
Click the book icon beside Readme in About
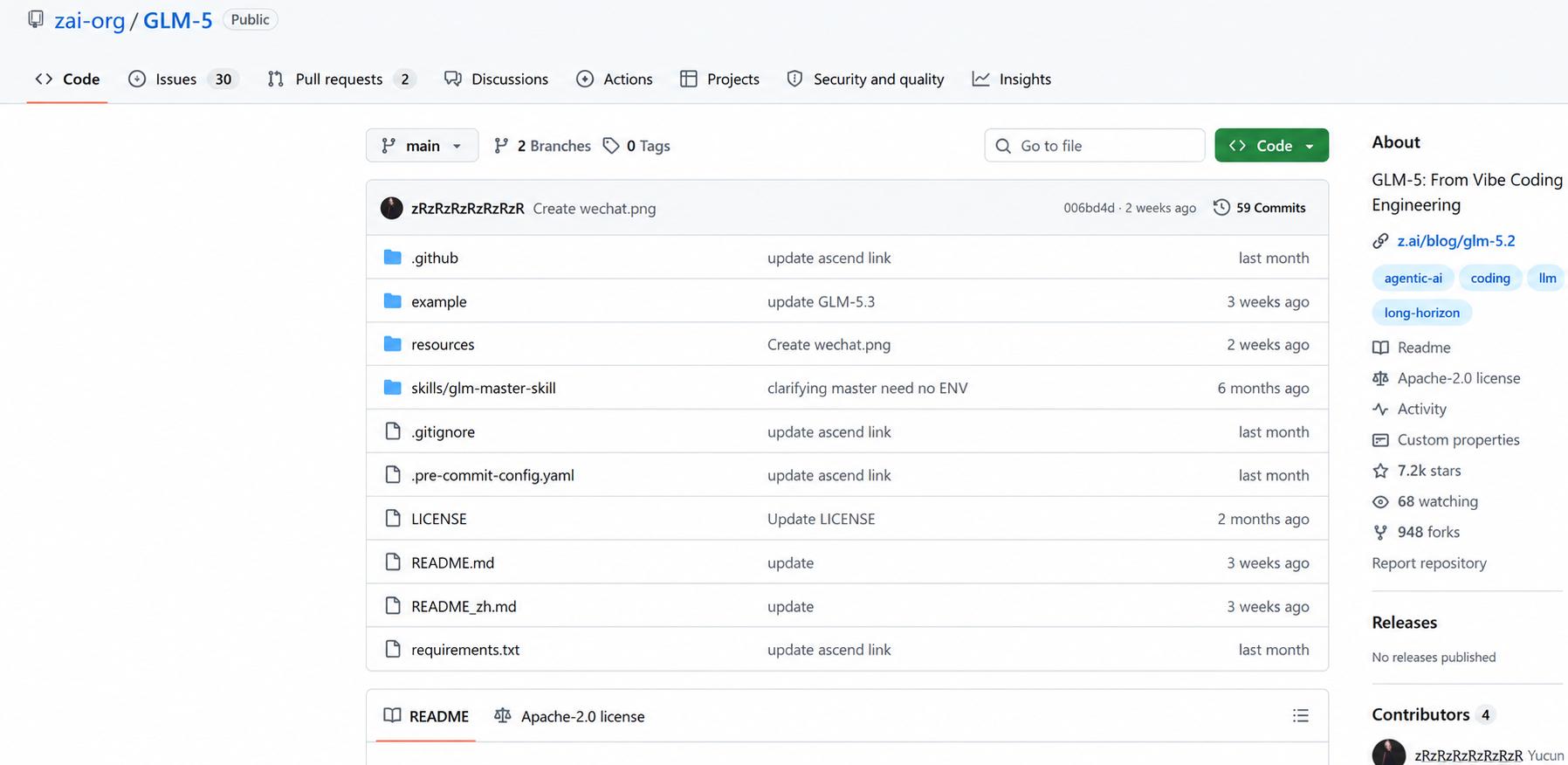point(1380,348)
